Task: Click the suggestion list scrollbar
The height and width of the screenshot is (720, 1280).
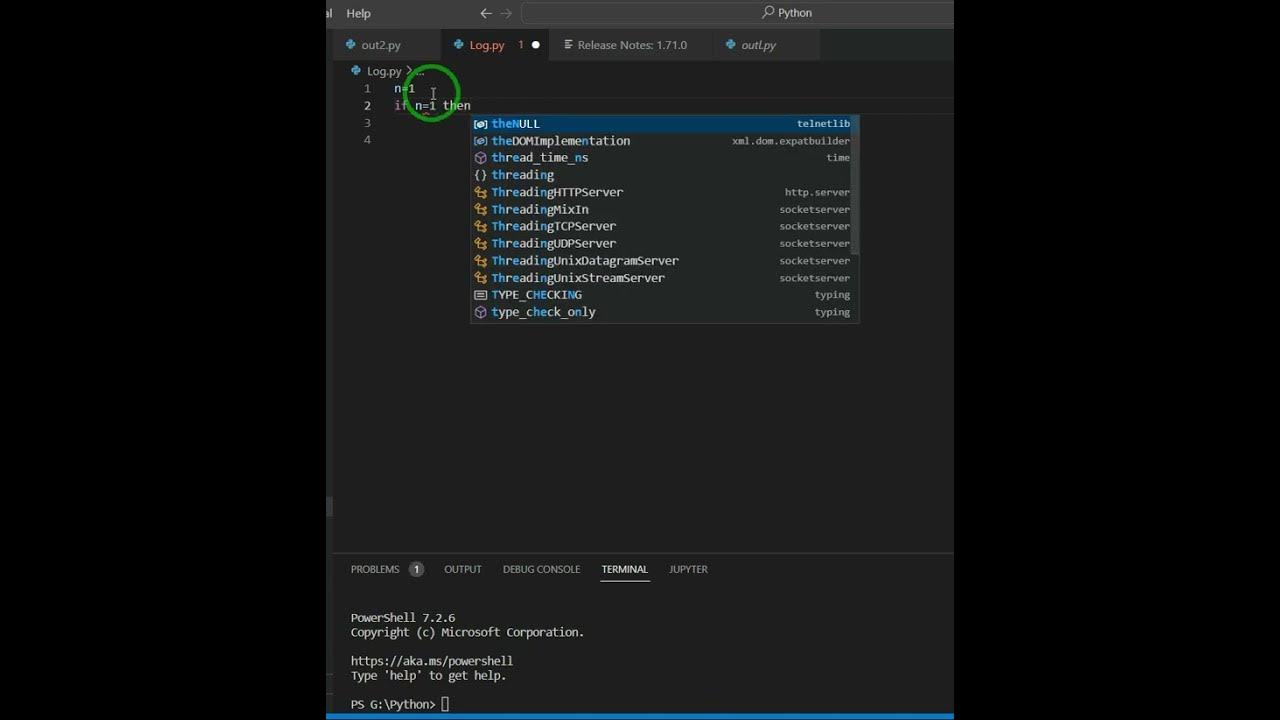Action: pos(855,185)
